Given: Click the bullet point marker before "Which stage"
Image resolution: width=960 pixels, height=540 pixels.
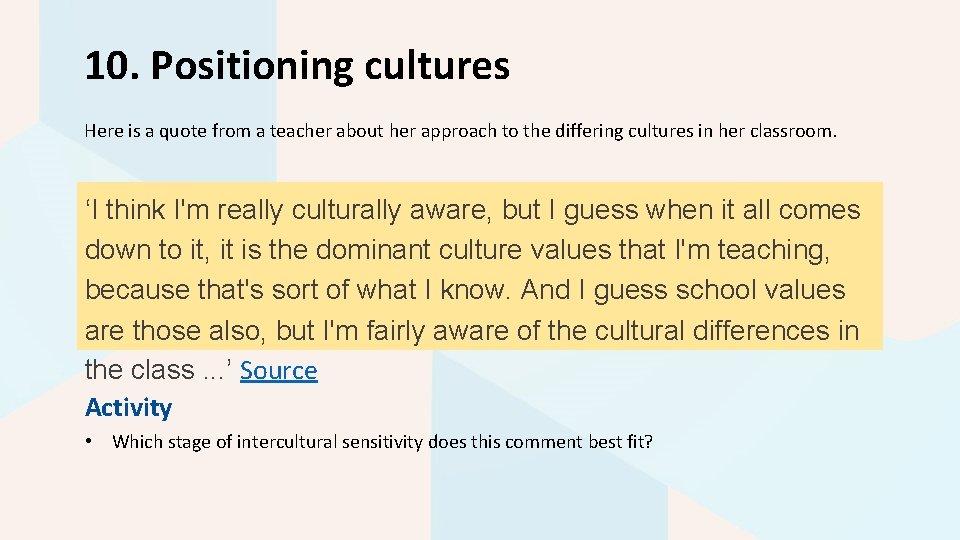Looking at the screenshot, I should pos(90,441).
